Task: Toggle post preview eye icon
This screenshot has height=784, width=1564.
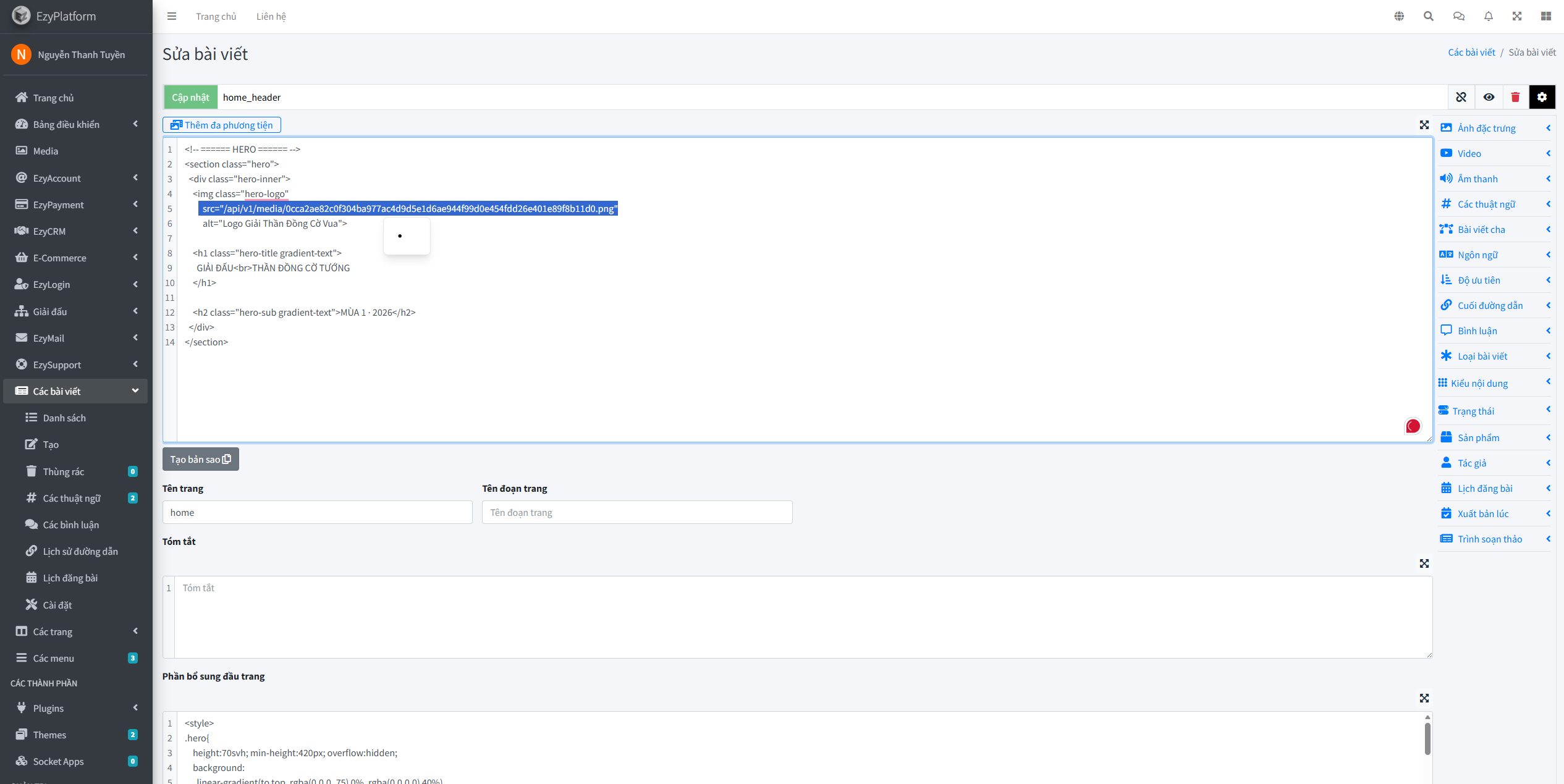Action: click(1489, 97)
